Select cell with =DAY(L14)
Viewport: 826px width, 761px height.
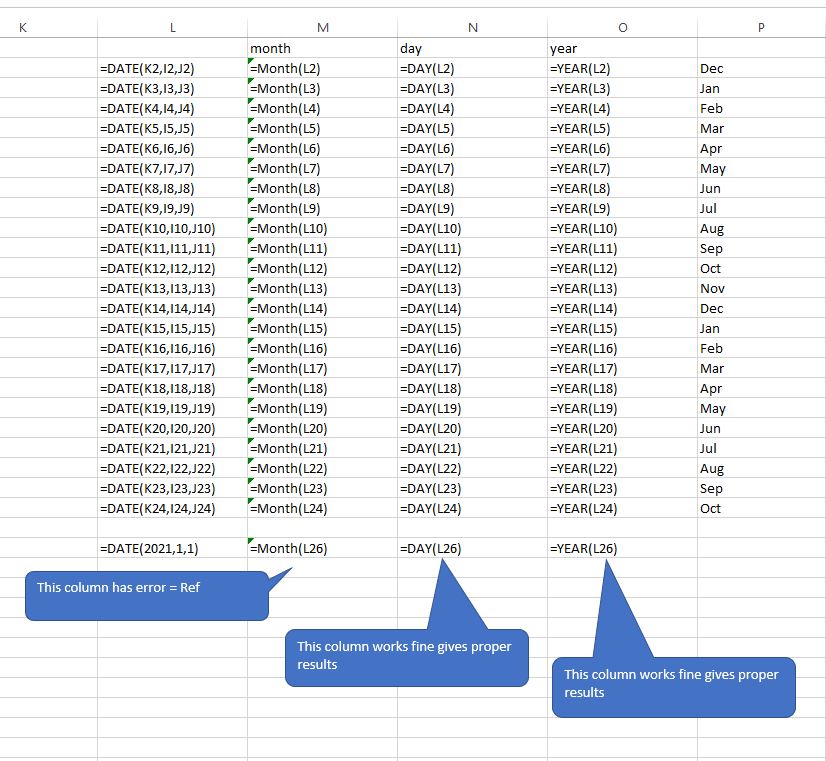[x=473, y=309]
